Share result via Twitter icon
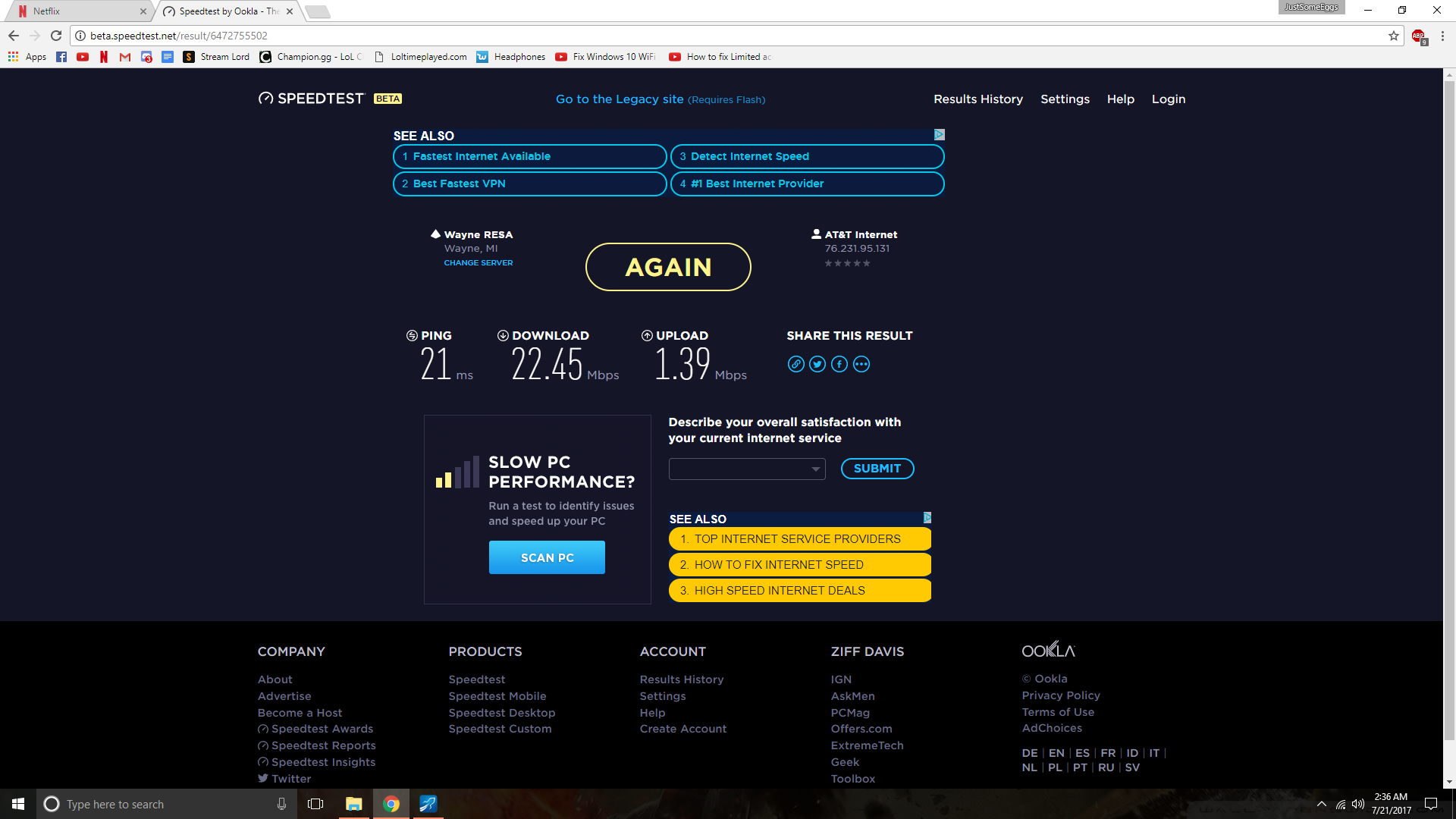 (x=817, y=364)
